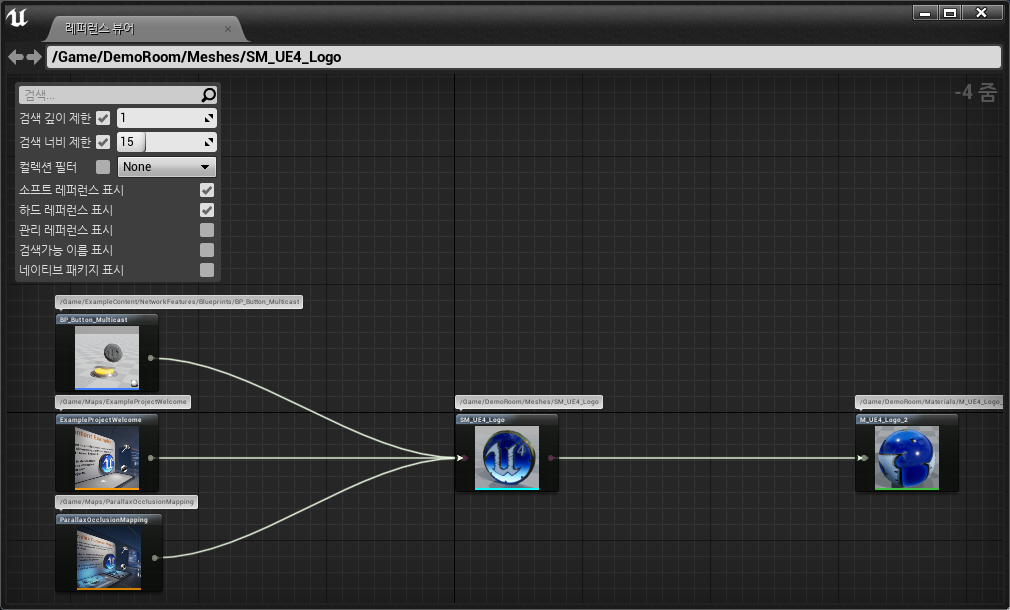Uncheck 하드 레퍼런스 표시
This screenshot has height=610, width=1010.
pos(207,210)
